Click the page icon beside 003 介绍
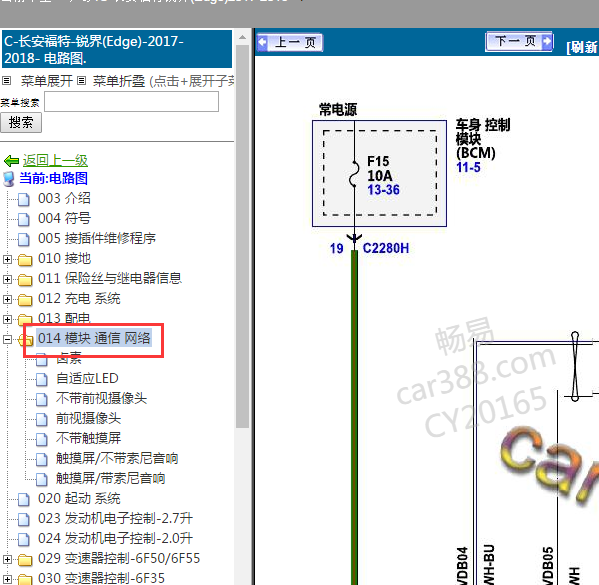The image size is (599, 585). pos(24,199)
